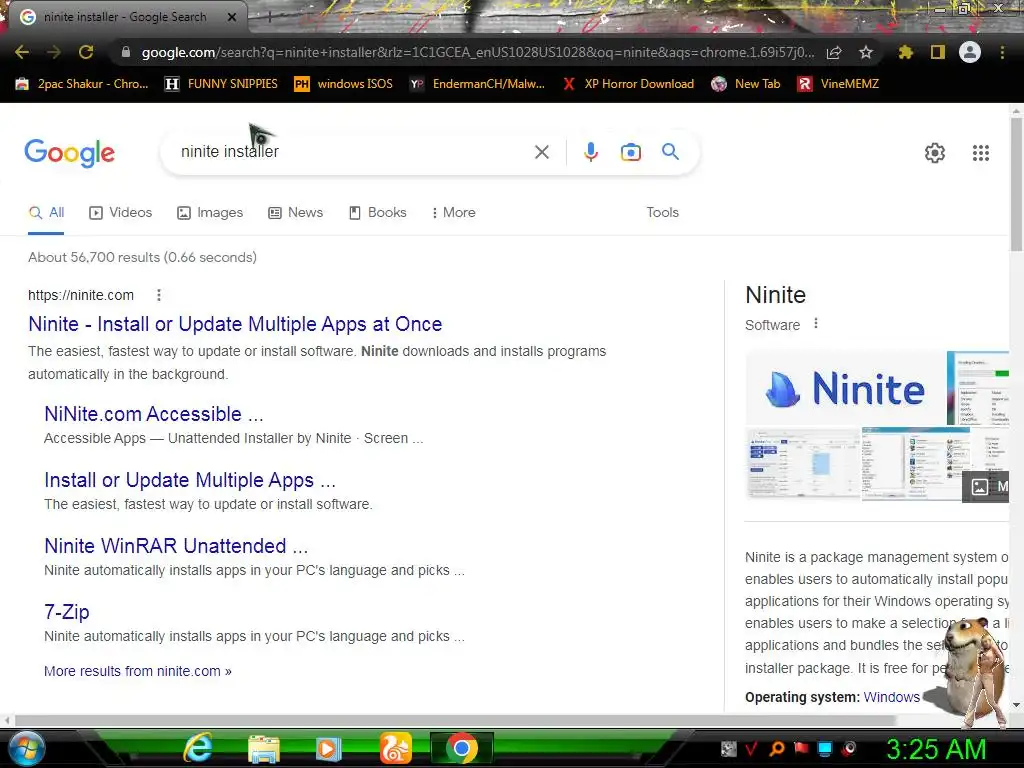Screen dimensions: 1024x768
Task: Open the Ninite logo image thumbnail
Action: 845,388
